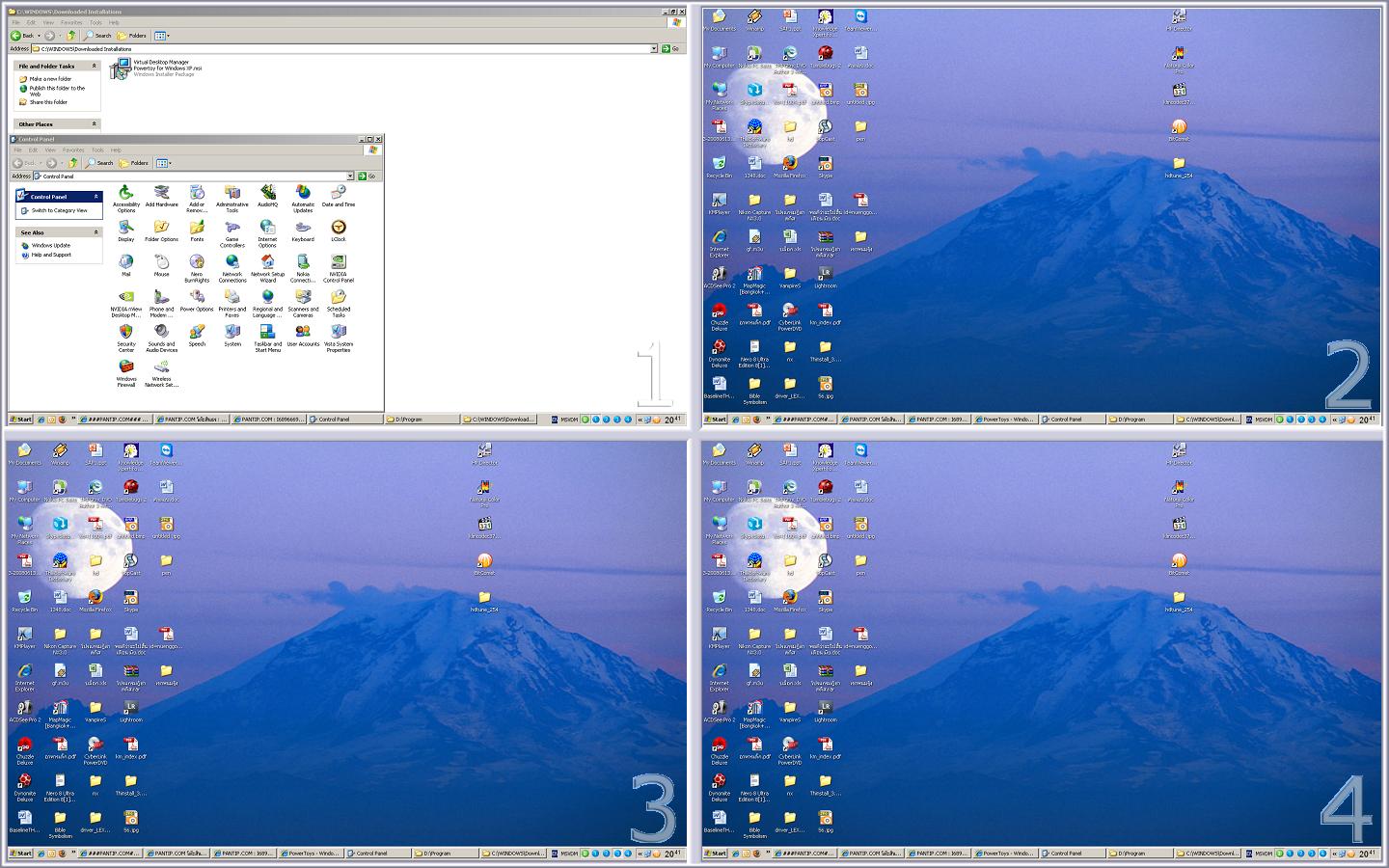Viewport: 1389px width, 868px height.
Task: Collapse the Control Panel task pane
Action: point(95,197)
